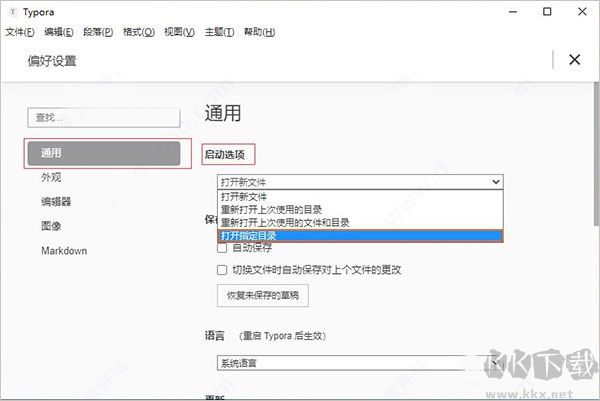Open the 编辑(E) menu
Screen dimensions: 600x401
[59, 32]
